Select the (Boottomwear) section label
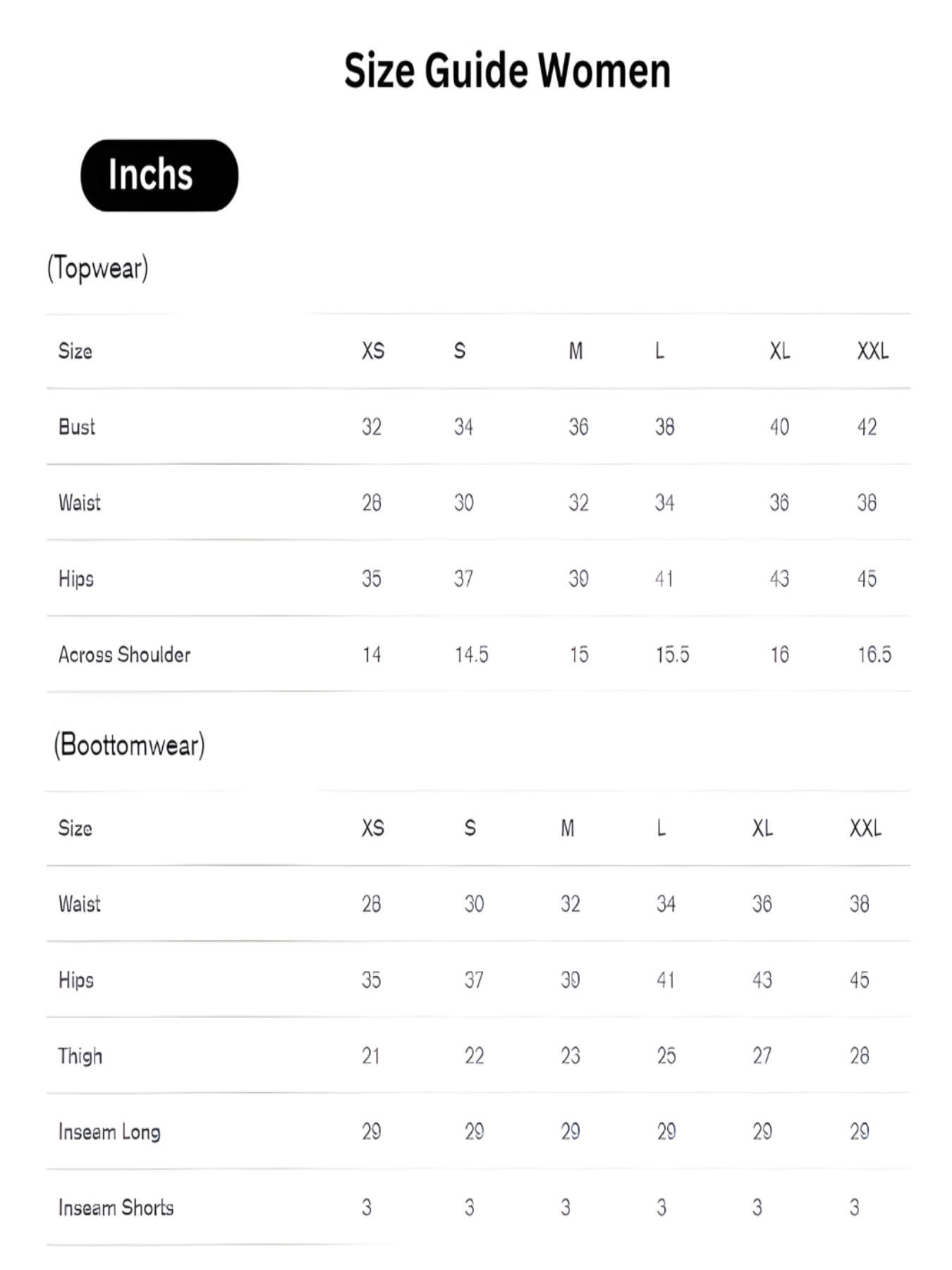952x1270 pixels. (129, 745)
